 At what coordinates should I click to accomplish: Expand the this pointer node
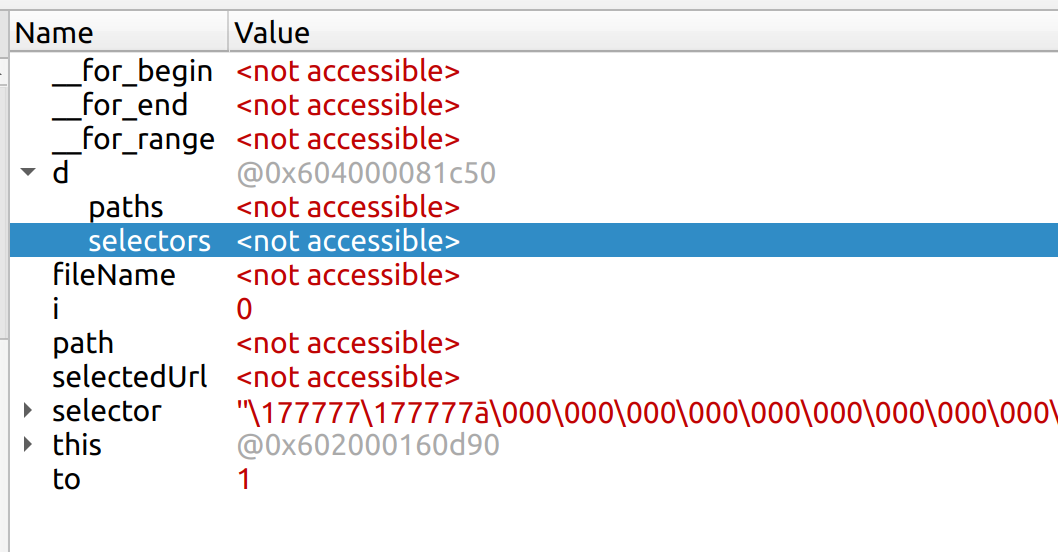click(x=28, y=444)
